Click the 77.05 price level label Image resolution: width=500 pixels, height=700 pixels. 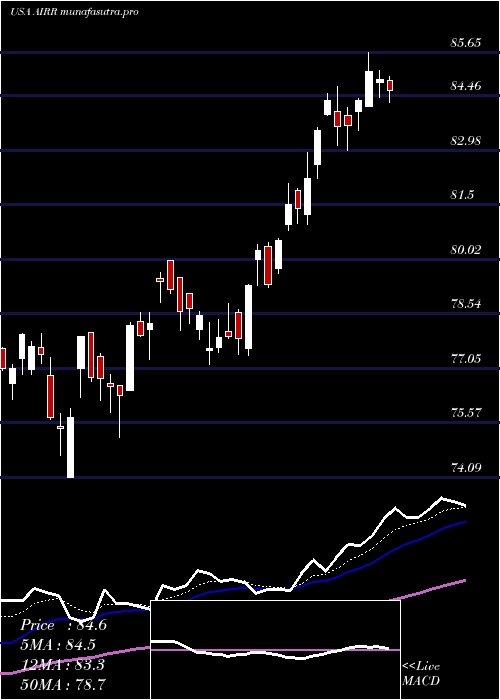[466, 358]
